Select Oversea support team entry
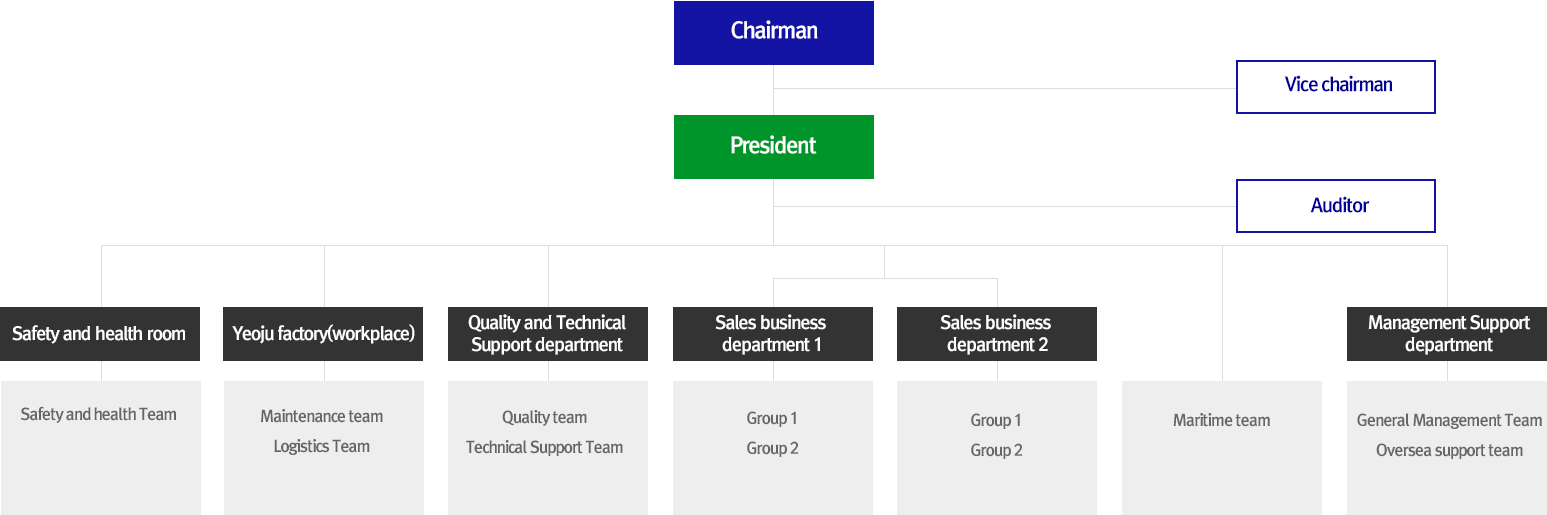The height and width of the screenshot is (515, 1547). click(x=1449, y=450)
